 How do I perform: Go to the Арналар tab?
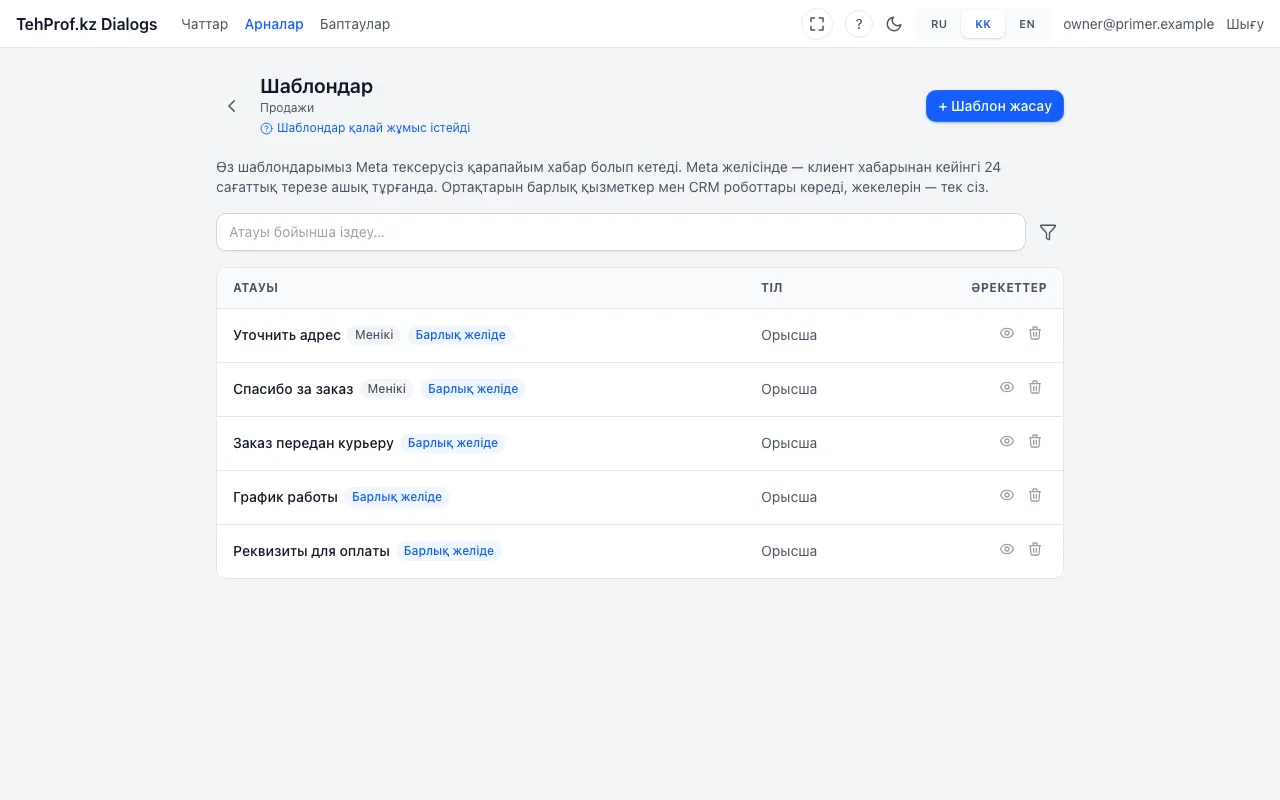tap(274, 24)
